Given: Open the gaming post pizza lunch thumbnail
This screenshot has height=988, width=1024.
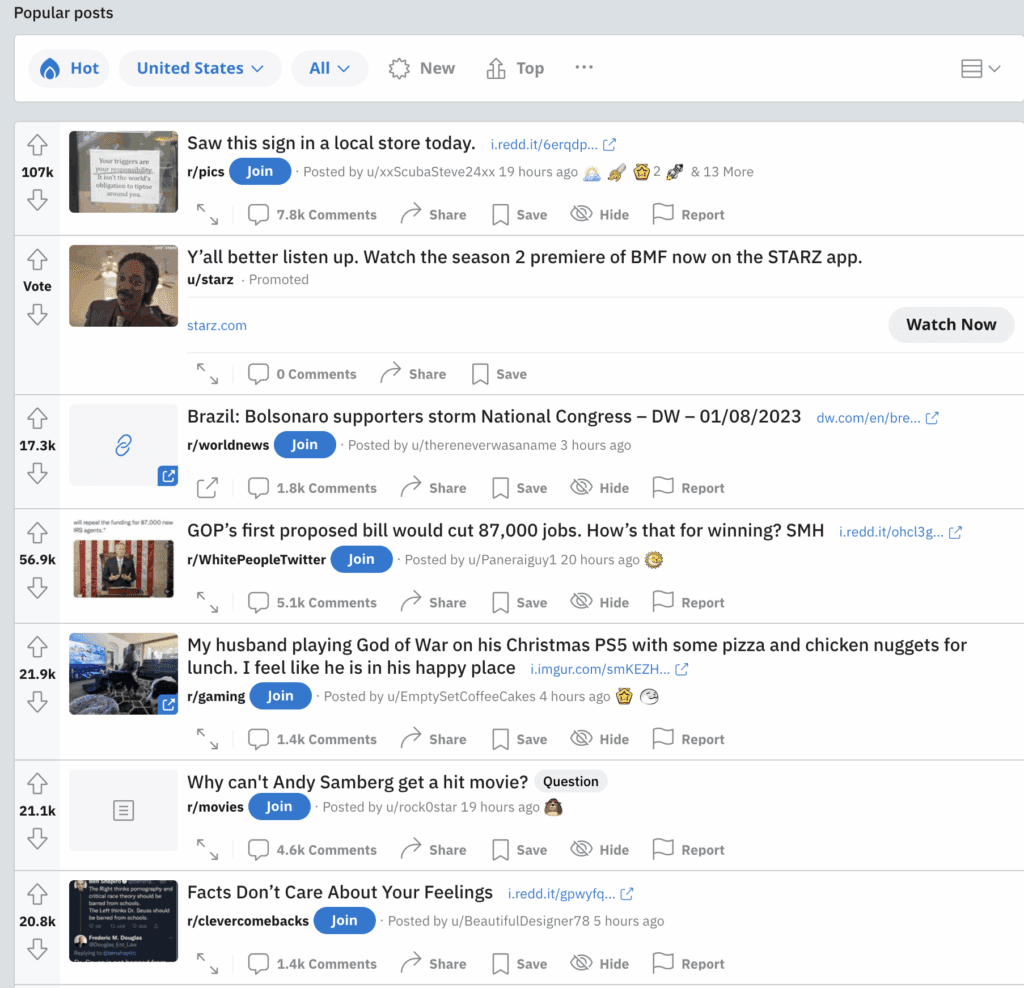Looking at the screenshot, I should point(123,673).
